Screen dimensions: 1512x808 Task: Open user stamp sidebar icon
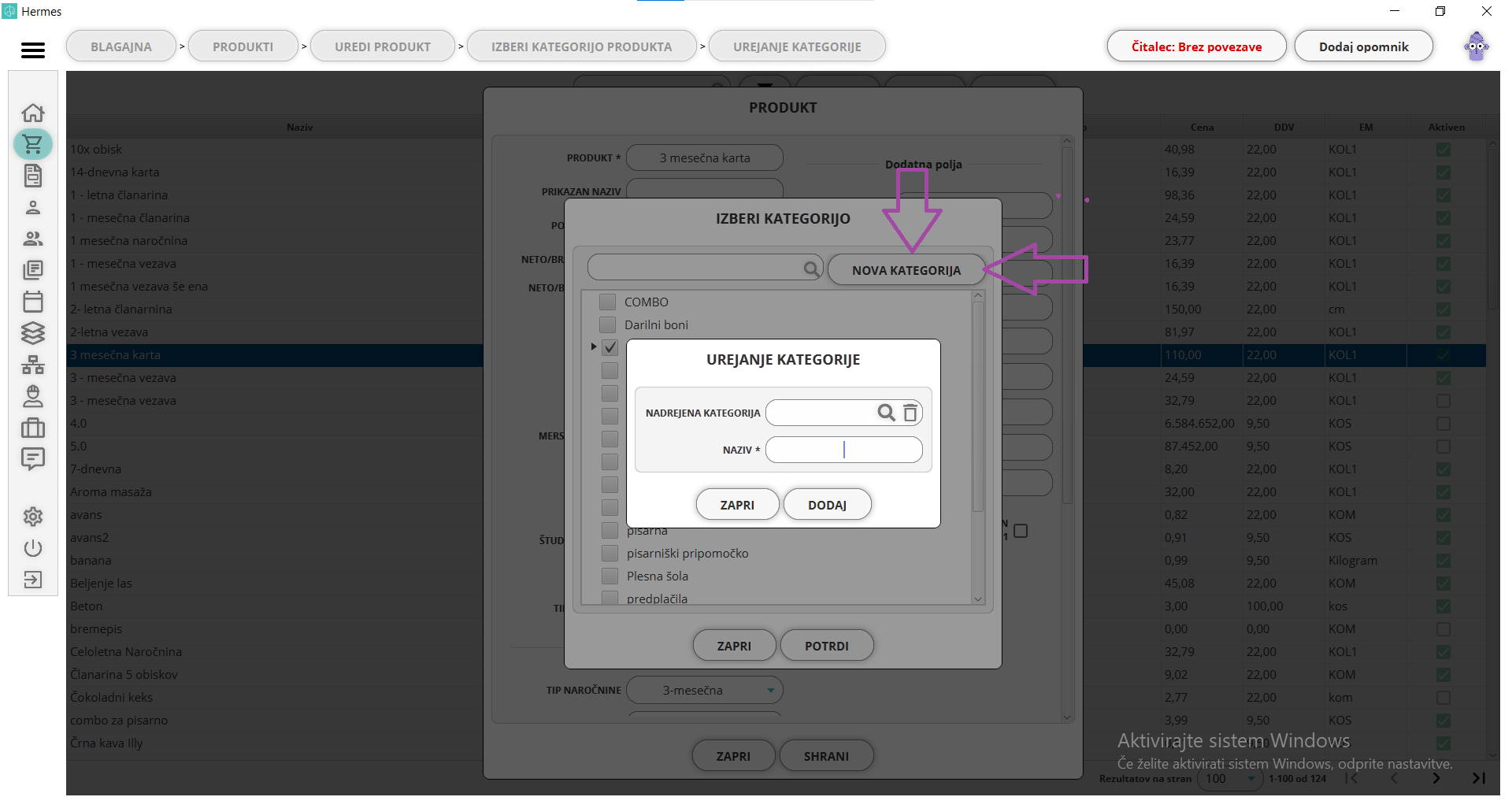point(33,395)
